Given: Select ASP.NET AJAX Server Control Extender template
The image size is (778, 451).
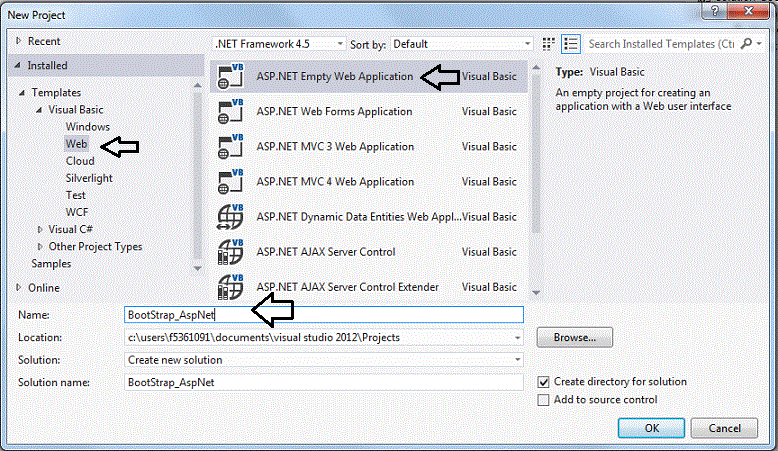Looking at the screenshot, I should pos(369,287).
